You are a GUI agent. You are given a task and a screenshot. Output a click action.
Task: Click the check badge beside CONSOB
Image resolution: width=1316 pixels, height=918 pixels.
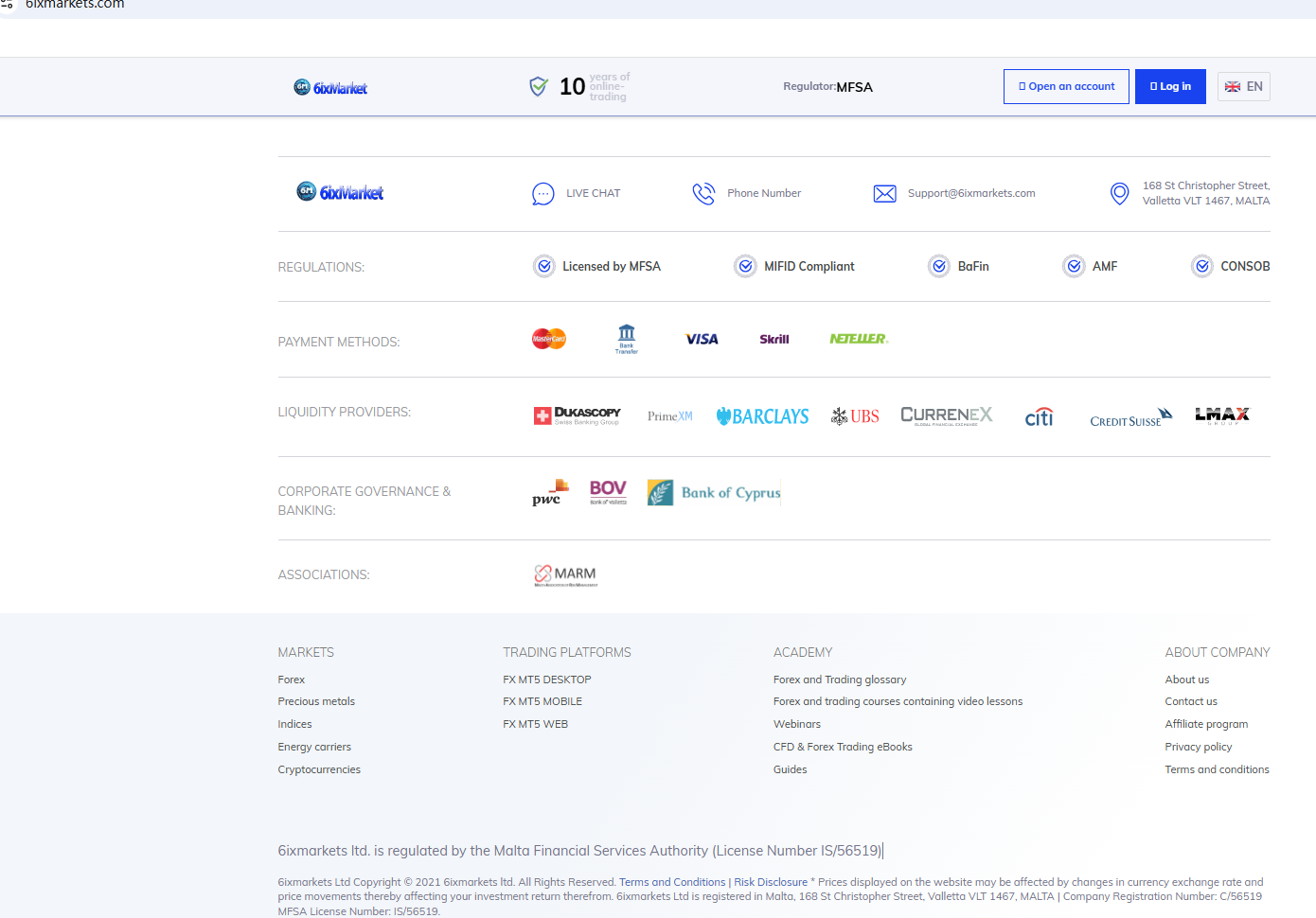point(1202,266)
